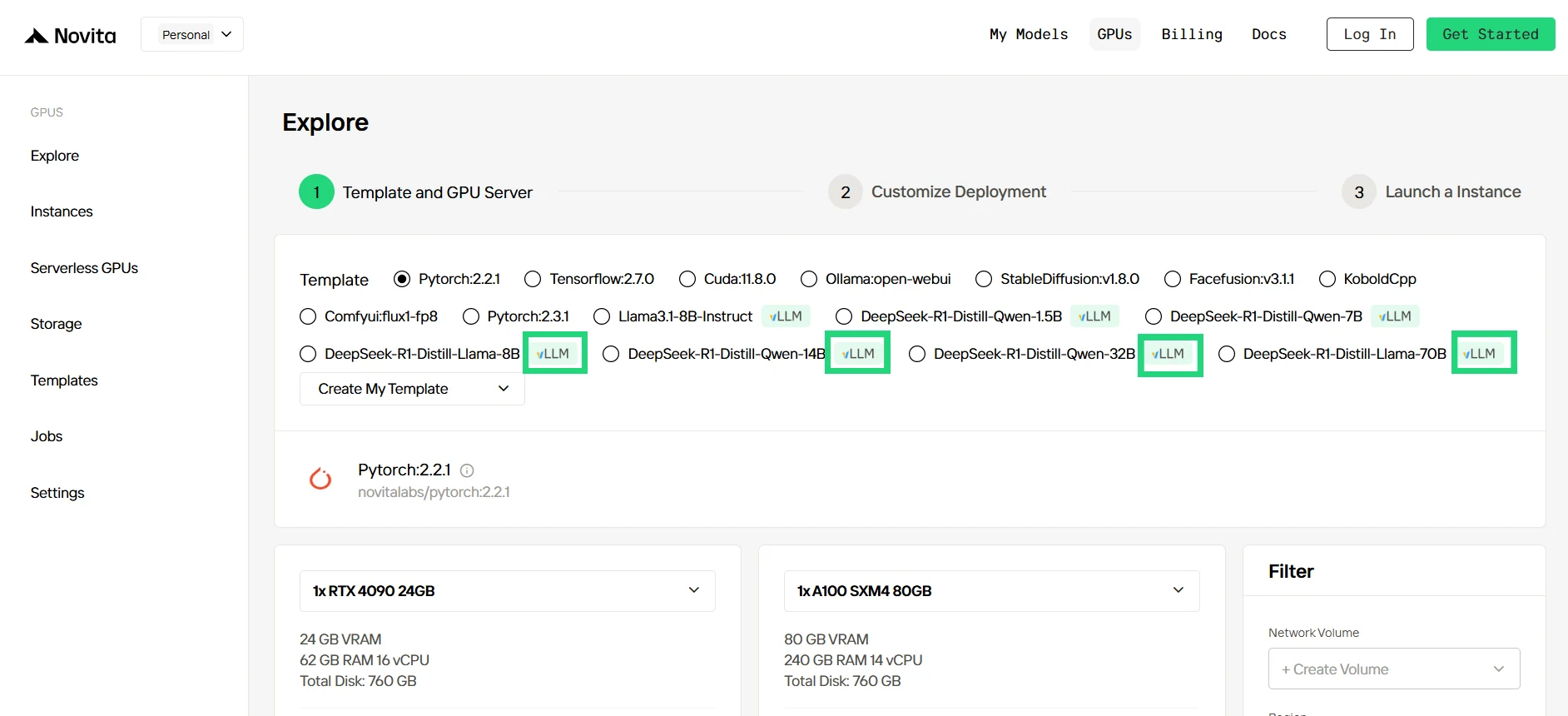Select the DeepSeek-R1-Distill-Qwen-32B radio
Viewport: 1568px width, 716px height.
[x=917, y=354]
